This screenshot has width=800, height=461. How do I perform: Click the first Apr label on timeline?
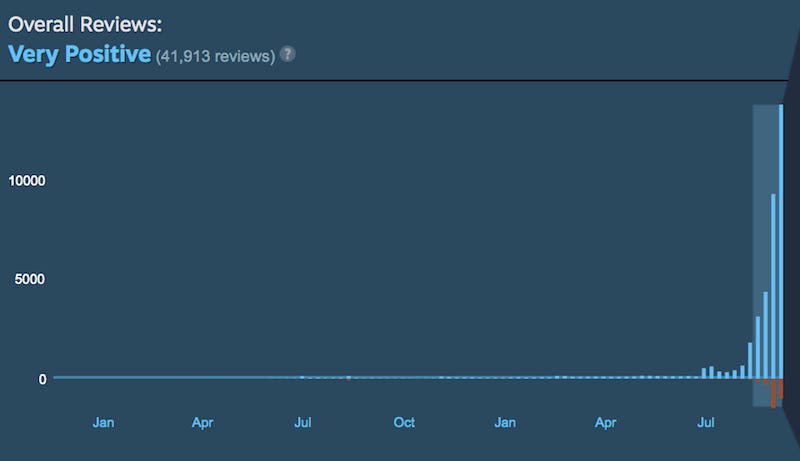pos(203,423)
